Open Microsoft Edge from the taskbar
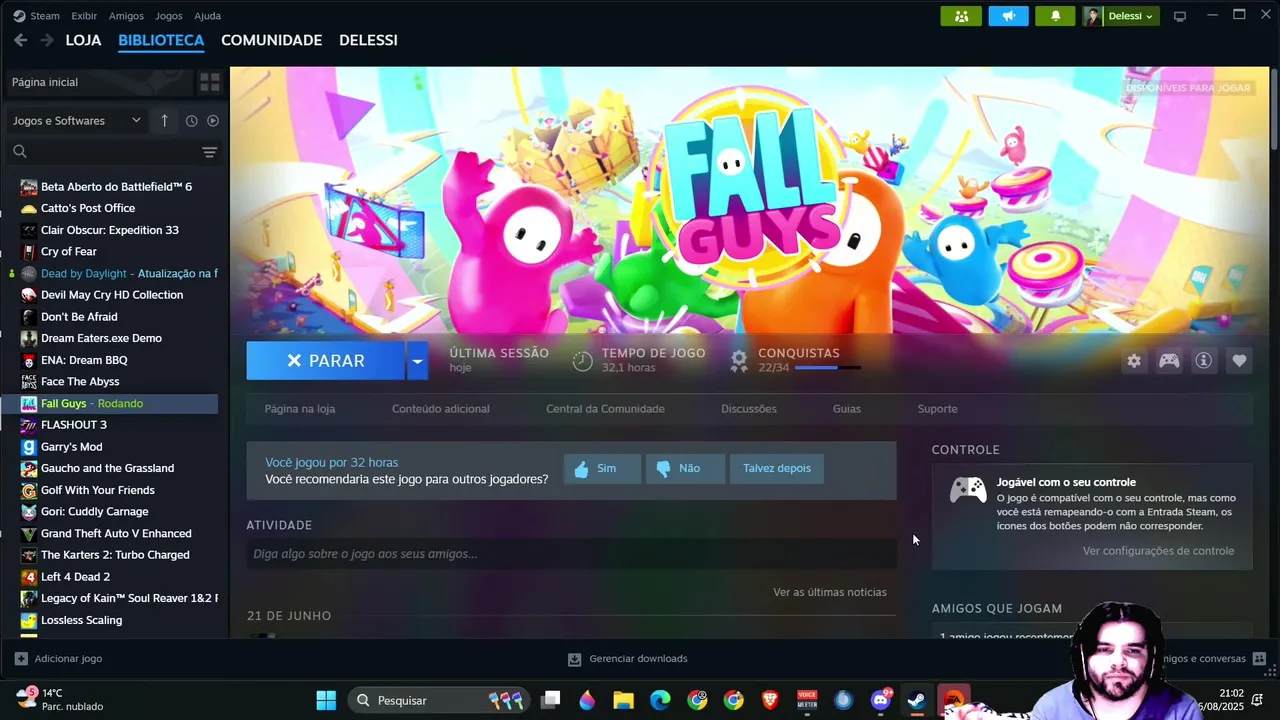 pyautogui.click(x=660, y=700)
